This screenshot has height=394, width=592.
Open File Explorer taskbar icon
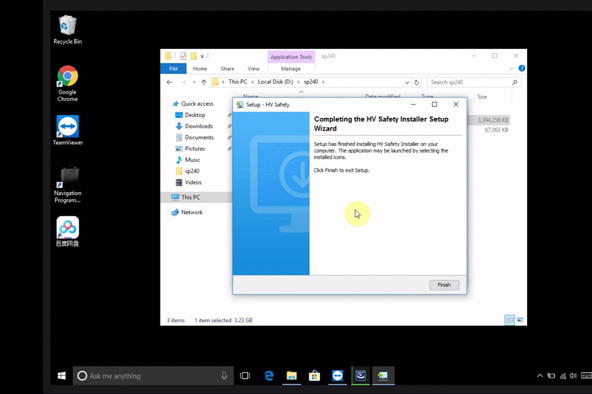[291, 376]
